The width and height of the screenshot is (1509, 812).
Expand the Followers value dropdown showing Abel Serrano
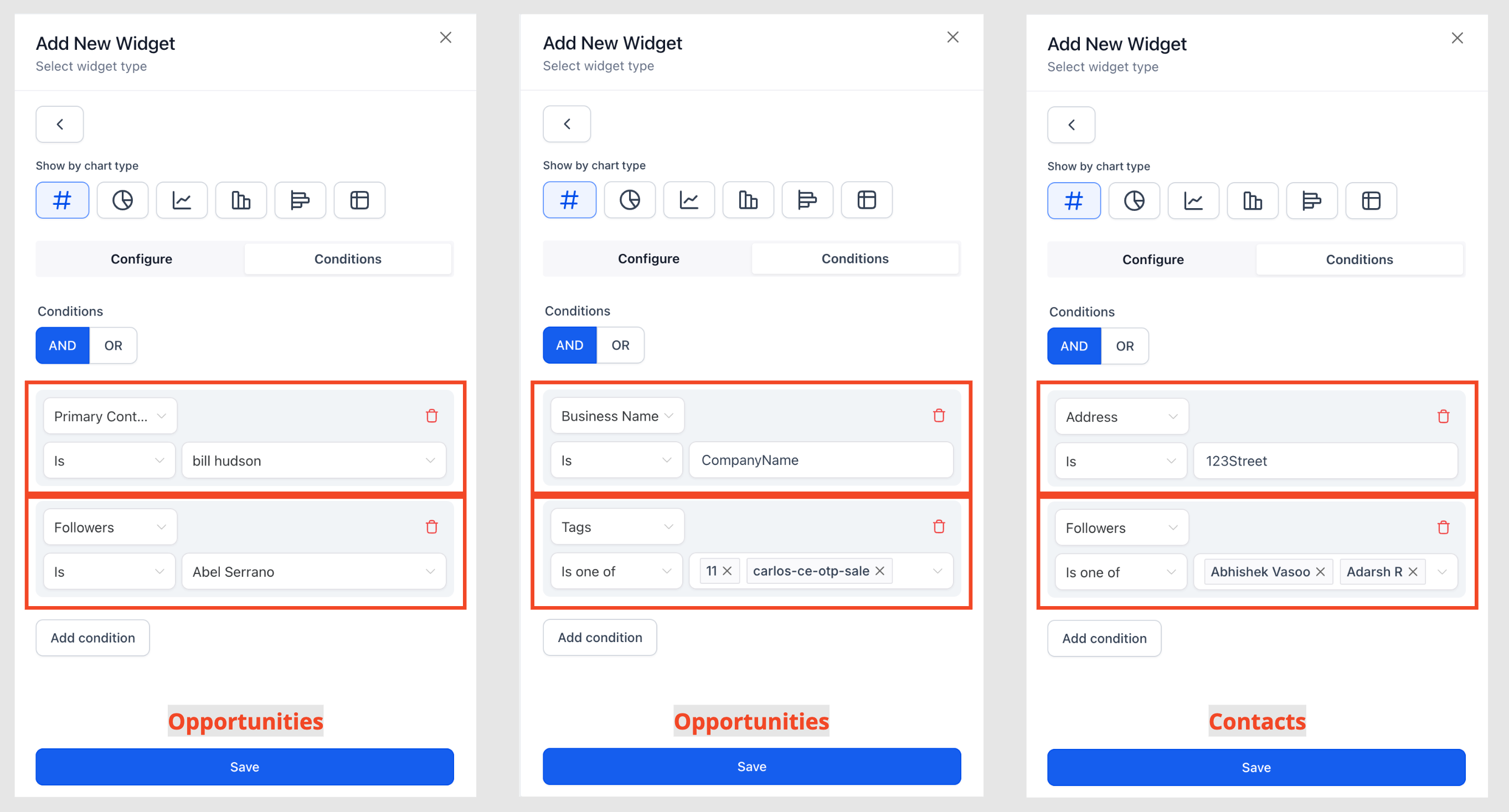431,571
